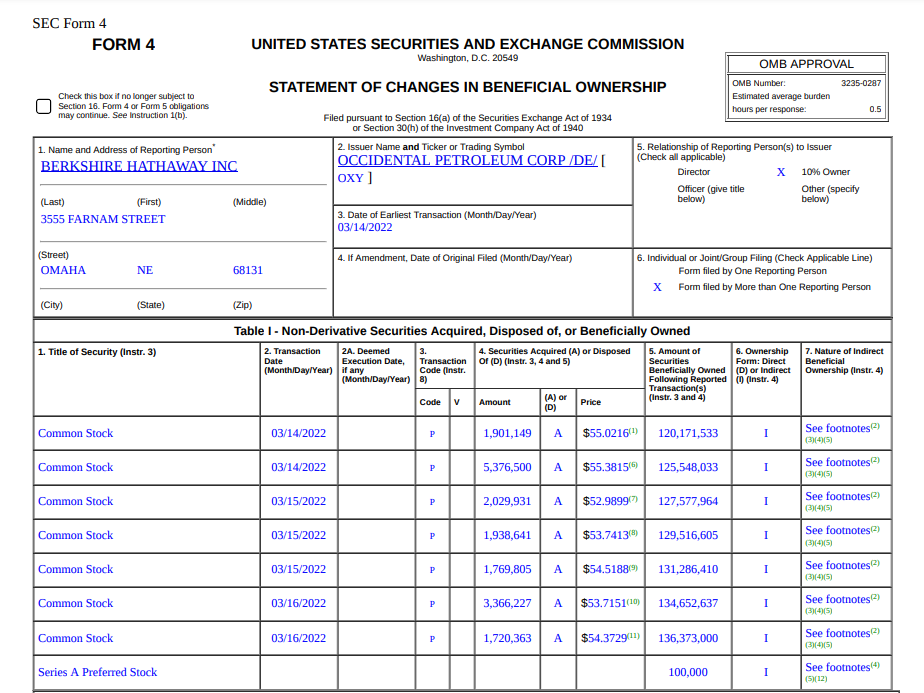Open See footnotes for the 1,938,641 row

pos(837,530)
